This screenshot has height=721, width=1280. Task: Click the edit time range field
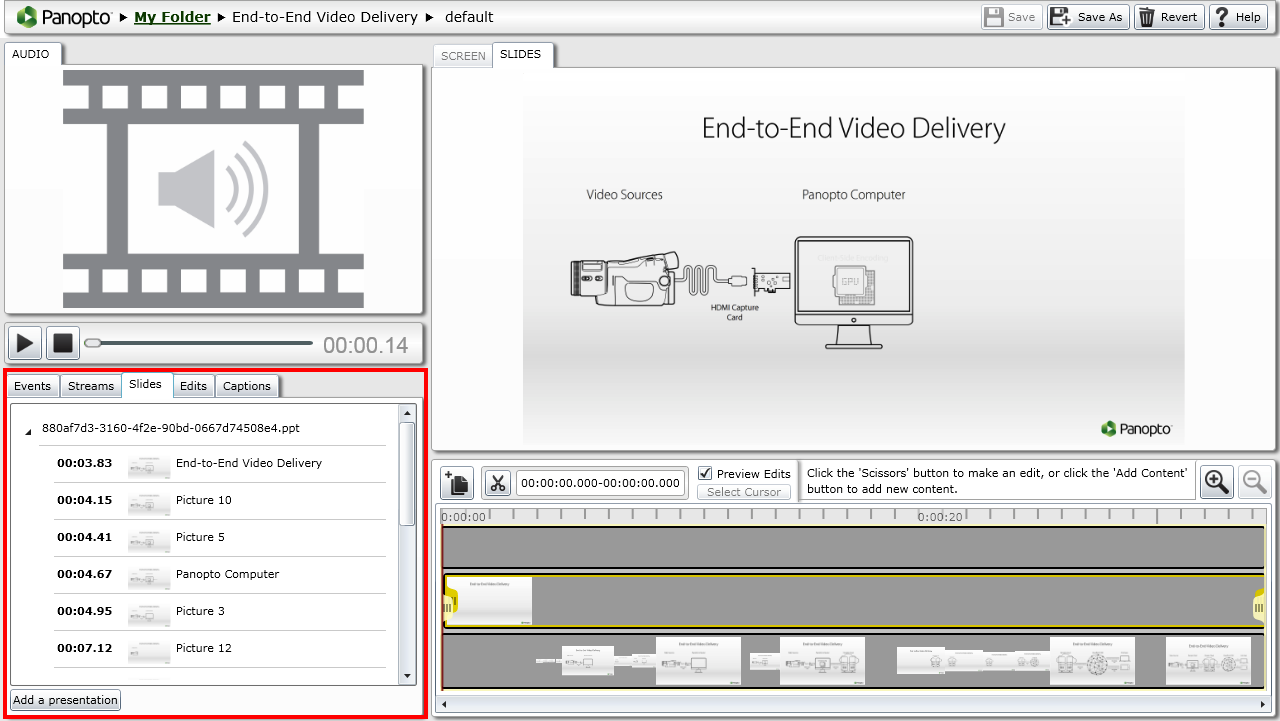(601, 483)
